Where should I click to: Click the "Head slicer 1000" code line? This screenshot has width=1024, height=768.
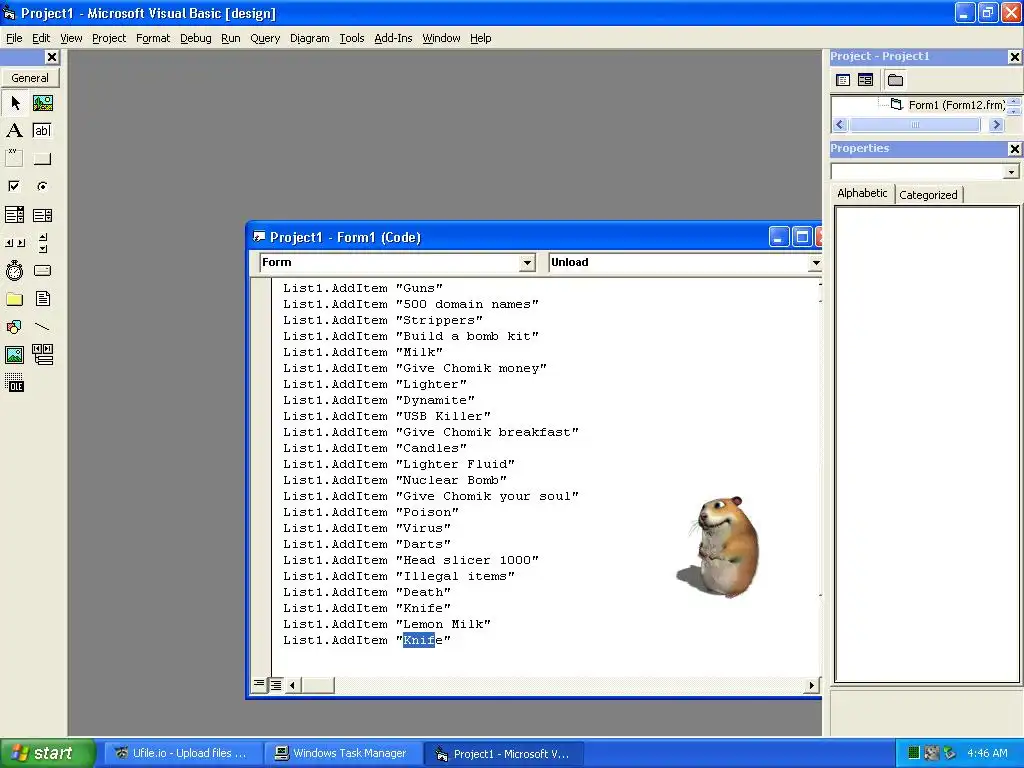pyautogui.click(x=411, y=560)
